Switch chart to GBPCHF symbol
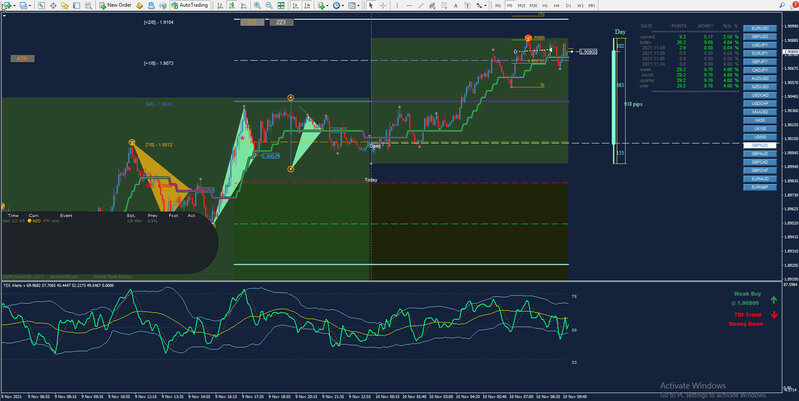799x401 pixels. 760,170
